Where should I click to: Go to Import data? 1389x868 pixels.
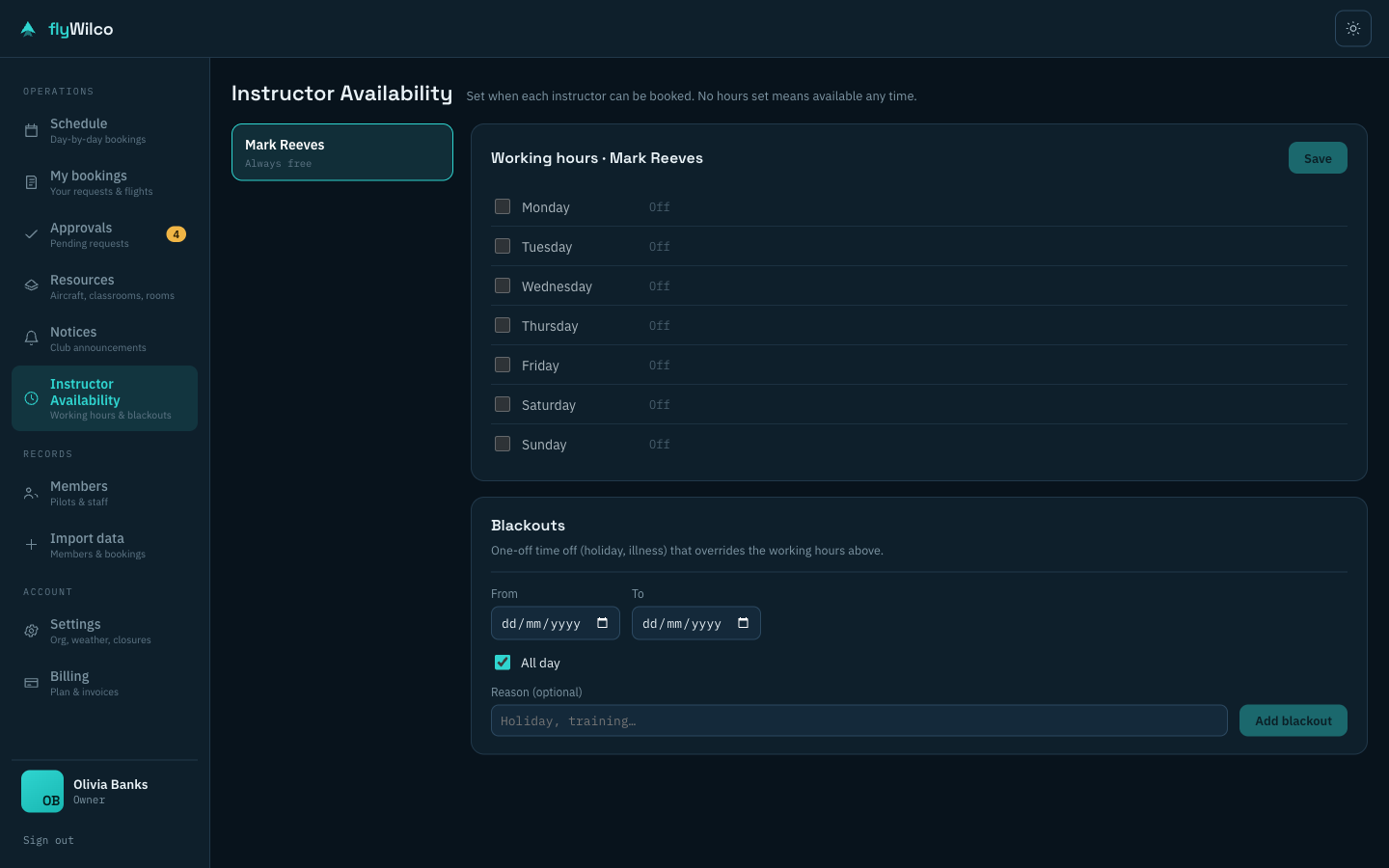(x=104, y=545)
